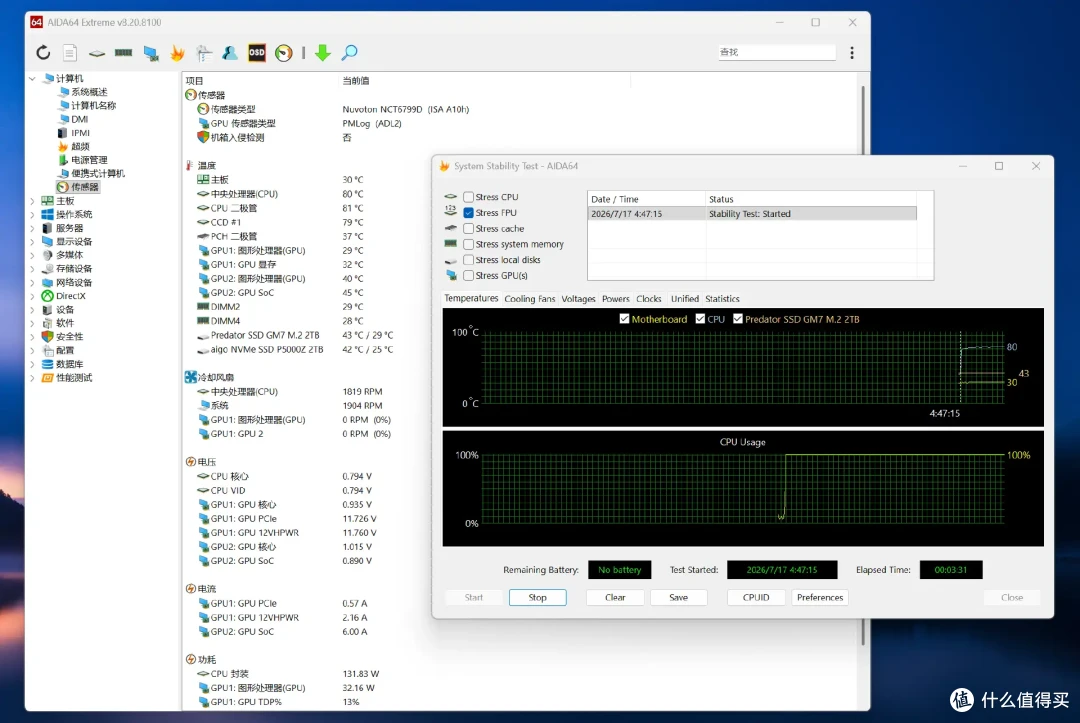
Task: Switch to the Statistics tab
Action: click(x=722, y=299)
